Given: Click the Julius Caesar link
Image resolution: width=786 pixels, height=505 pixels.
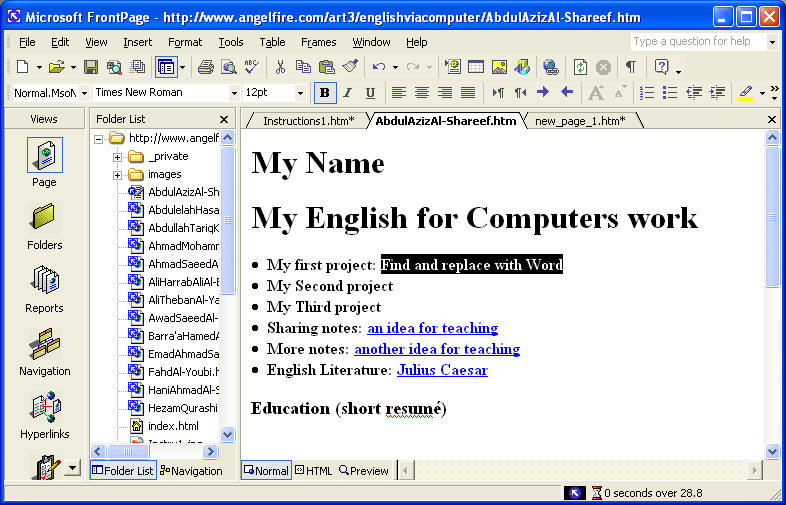Looking at the screenshot, I should click(x=442, y=370).
